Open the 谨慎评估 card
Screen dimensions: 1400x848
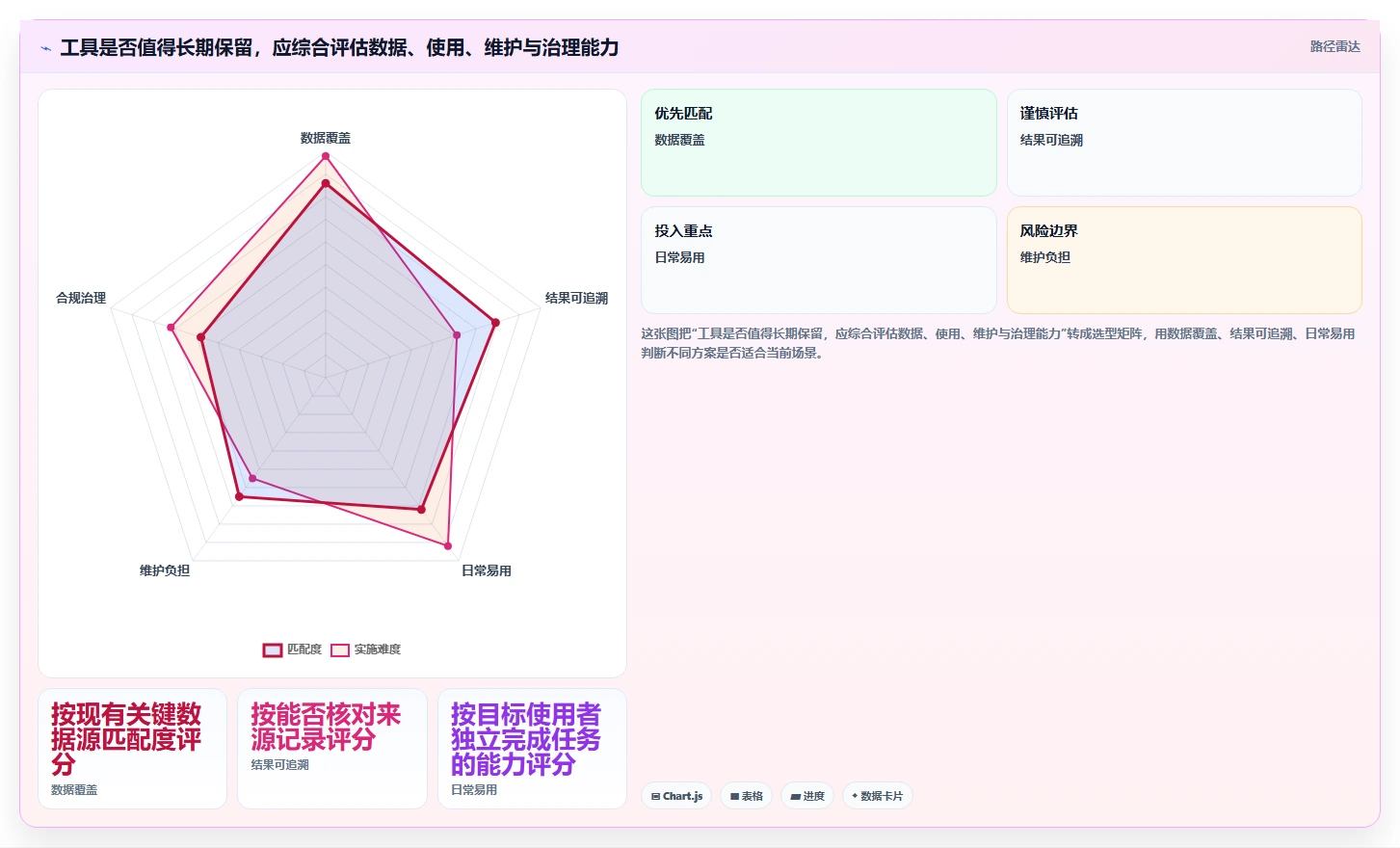coord(1184,143)
